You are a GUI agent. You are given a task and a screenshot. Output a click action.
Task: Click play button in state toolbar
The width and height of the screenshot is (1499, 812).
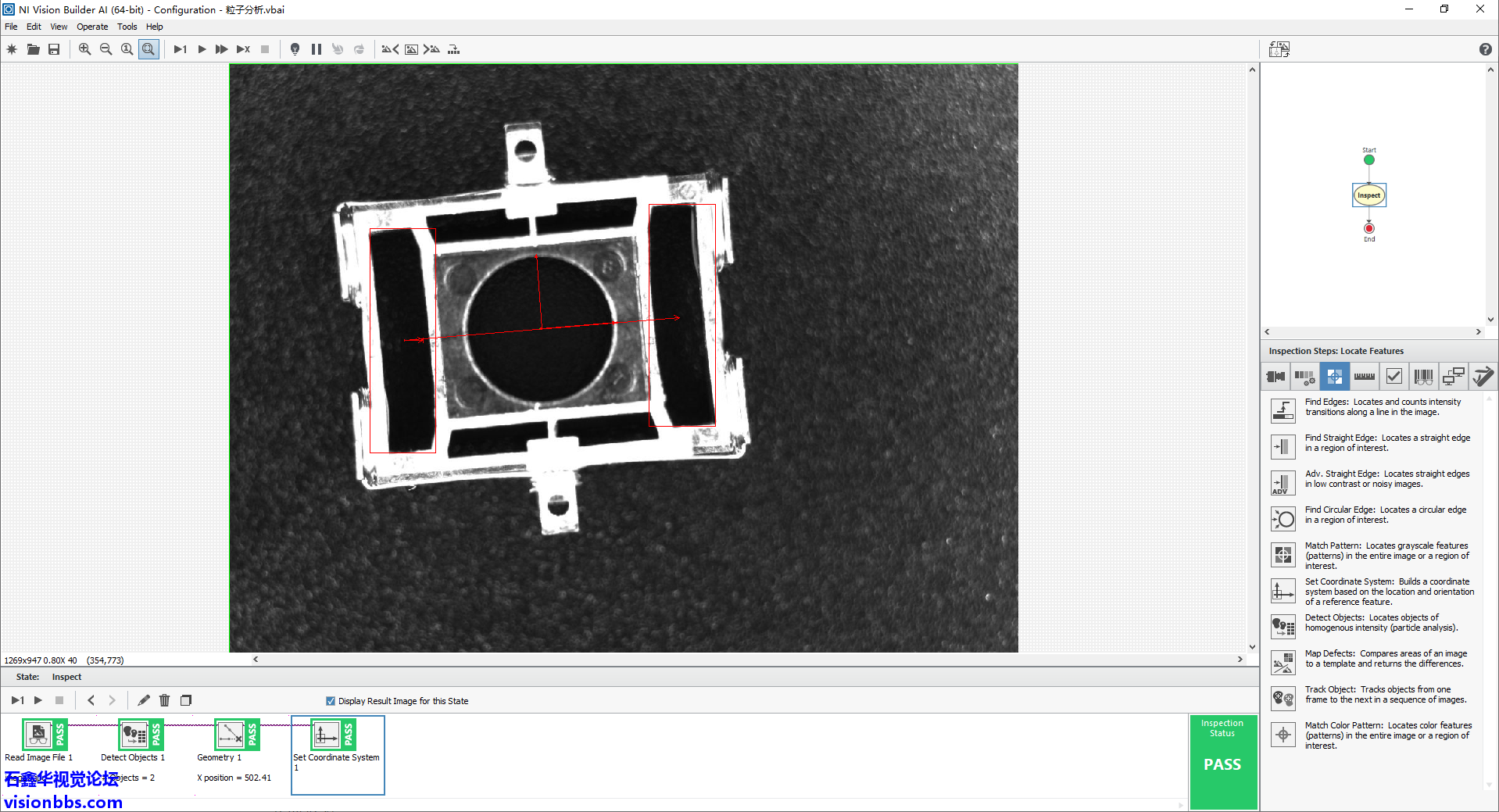pos(38,700)
